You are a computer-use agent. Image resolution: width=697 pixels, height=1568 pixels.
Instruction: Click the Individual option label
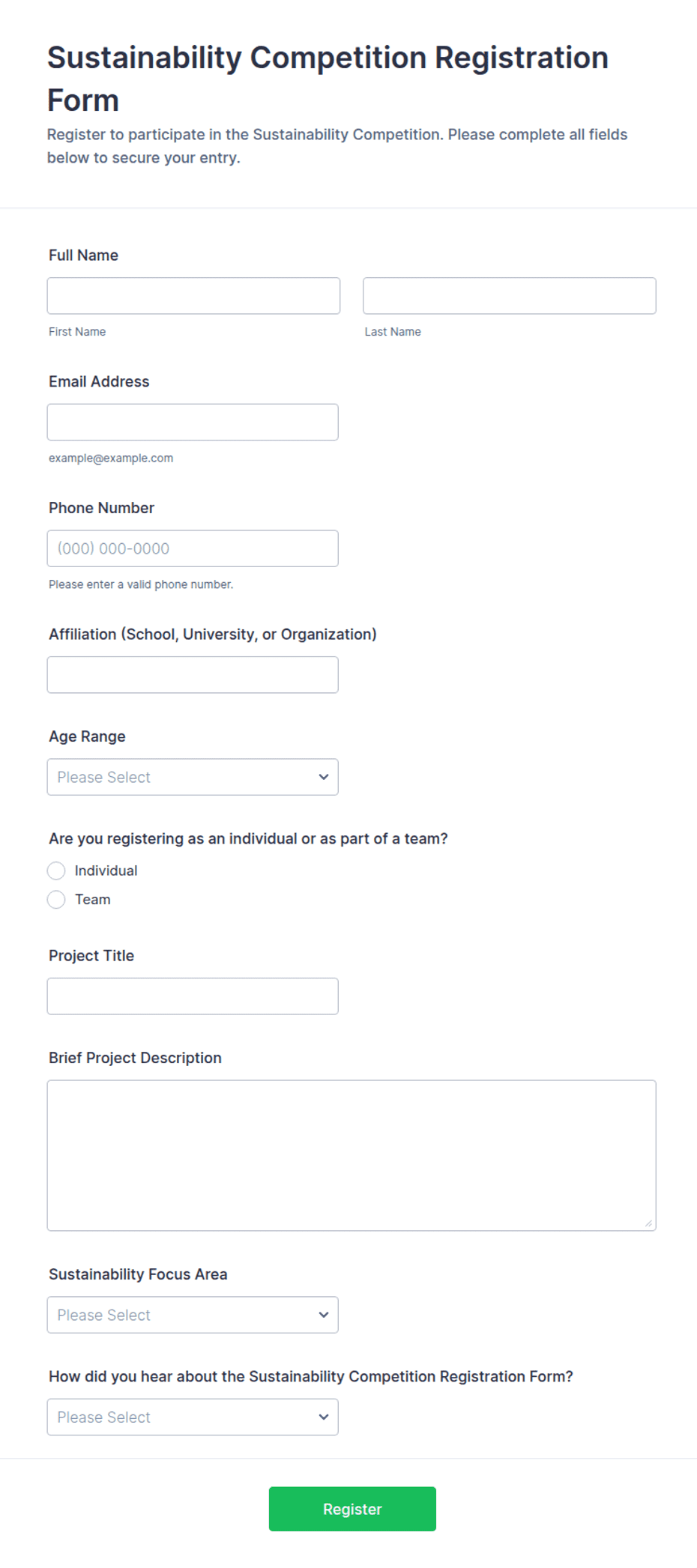[x=106, y=871]
